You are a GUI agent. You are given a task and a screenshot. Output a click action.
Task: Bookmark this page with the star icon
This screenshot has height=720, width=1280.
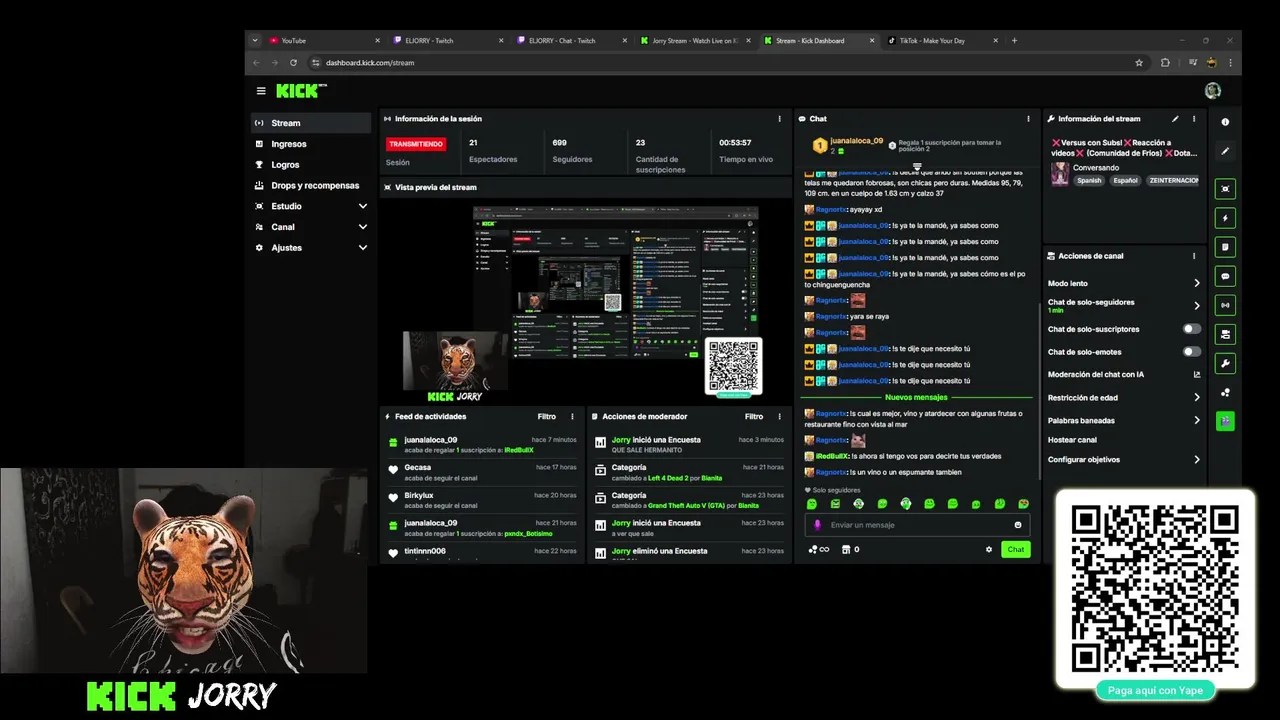coord(1139,62)
